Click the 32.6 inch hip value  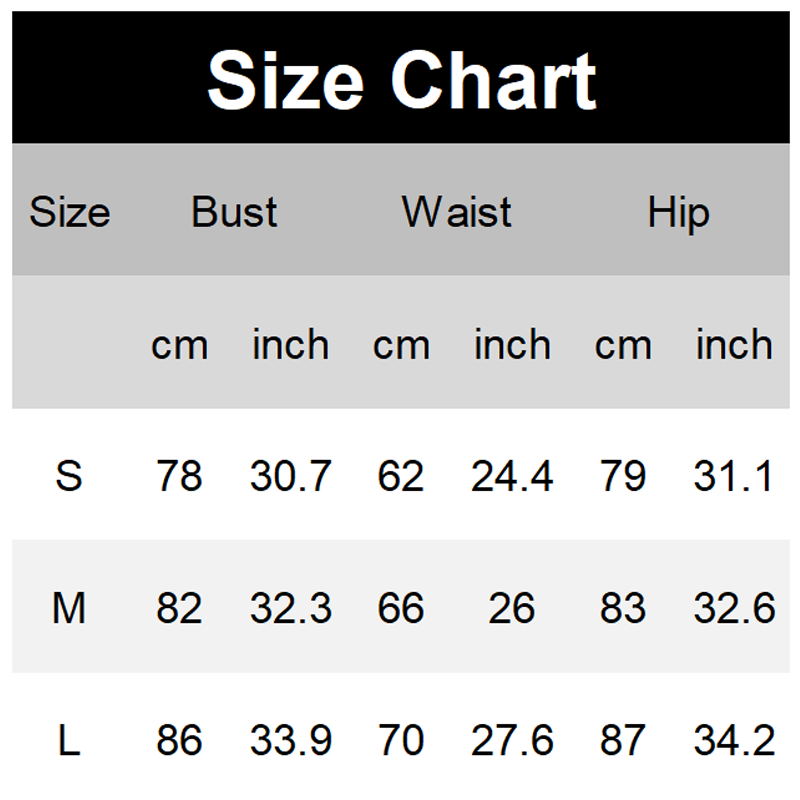tap(734, 608)
